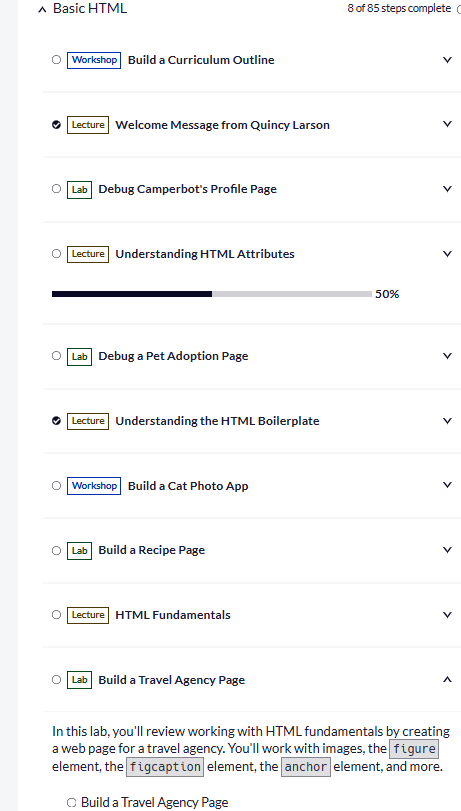Click the 50% progress bar under HTML Attributes
Viewport: 461px width, 811px height.
click(x=212, y=294)
